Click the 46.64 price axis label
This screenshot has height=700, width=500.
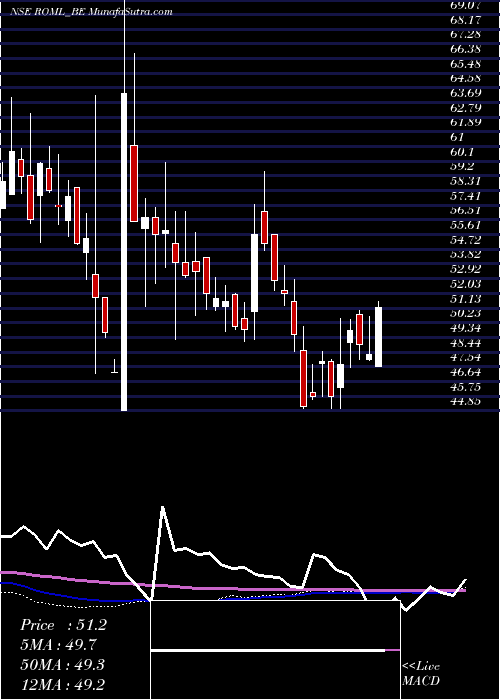click(x=466, y=372)
